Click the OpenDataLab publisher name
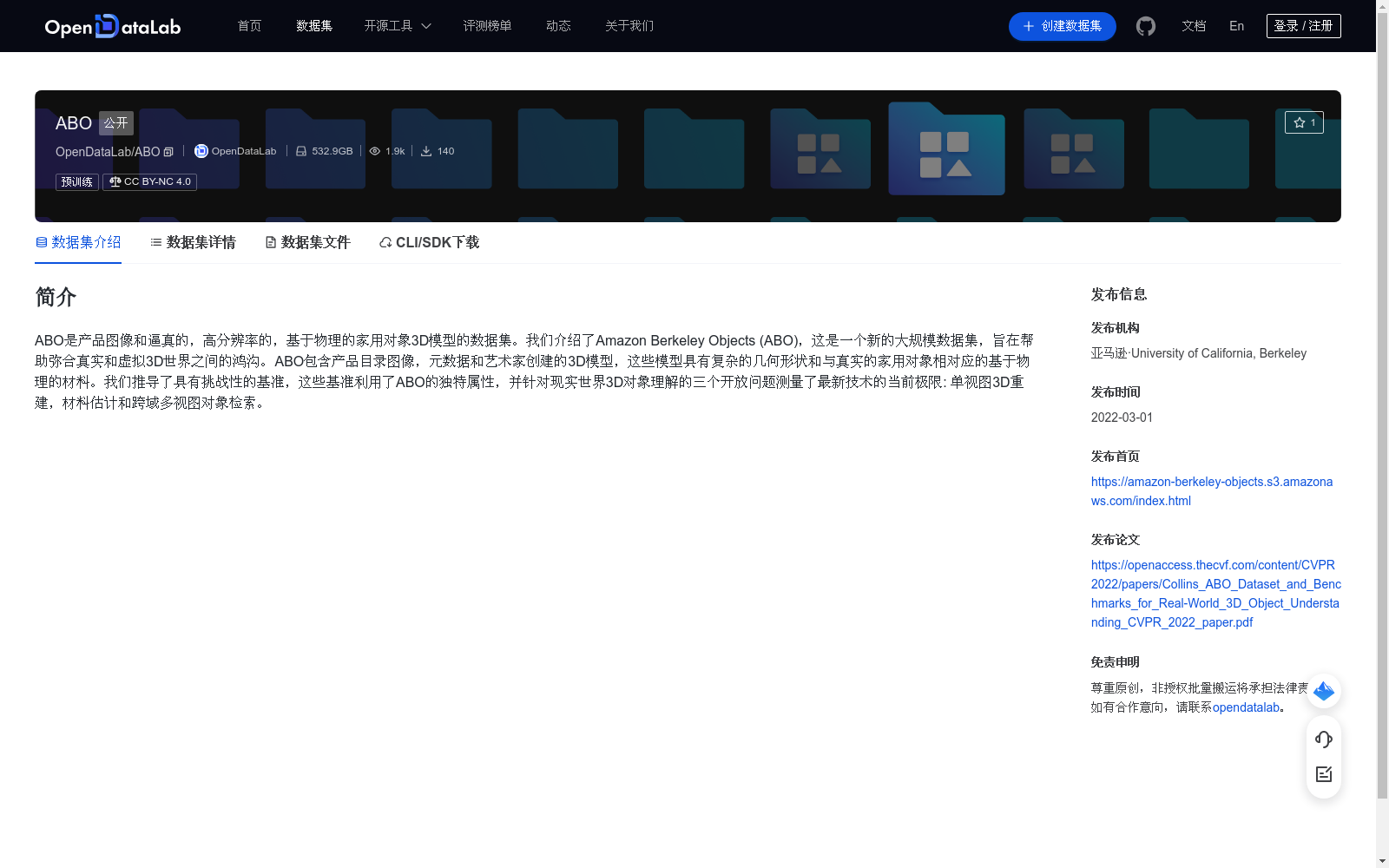The width and height of the screenshot is (1389, 868). [x=244, y=151]
